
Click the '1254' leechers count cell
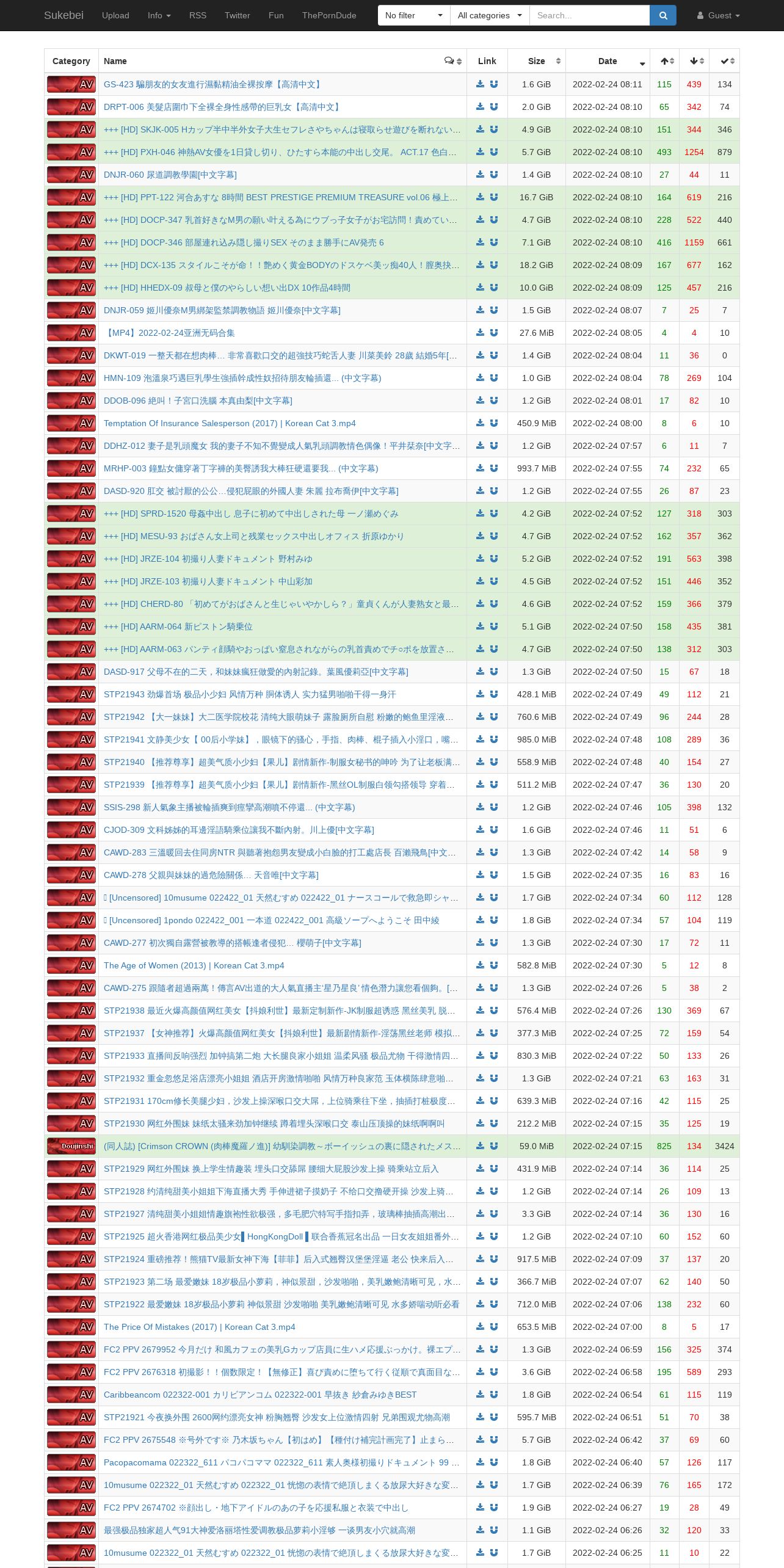[694, 152]
